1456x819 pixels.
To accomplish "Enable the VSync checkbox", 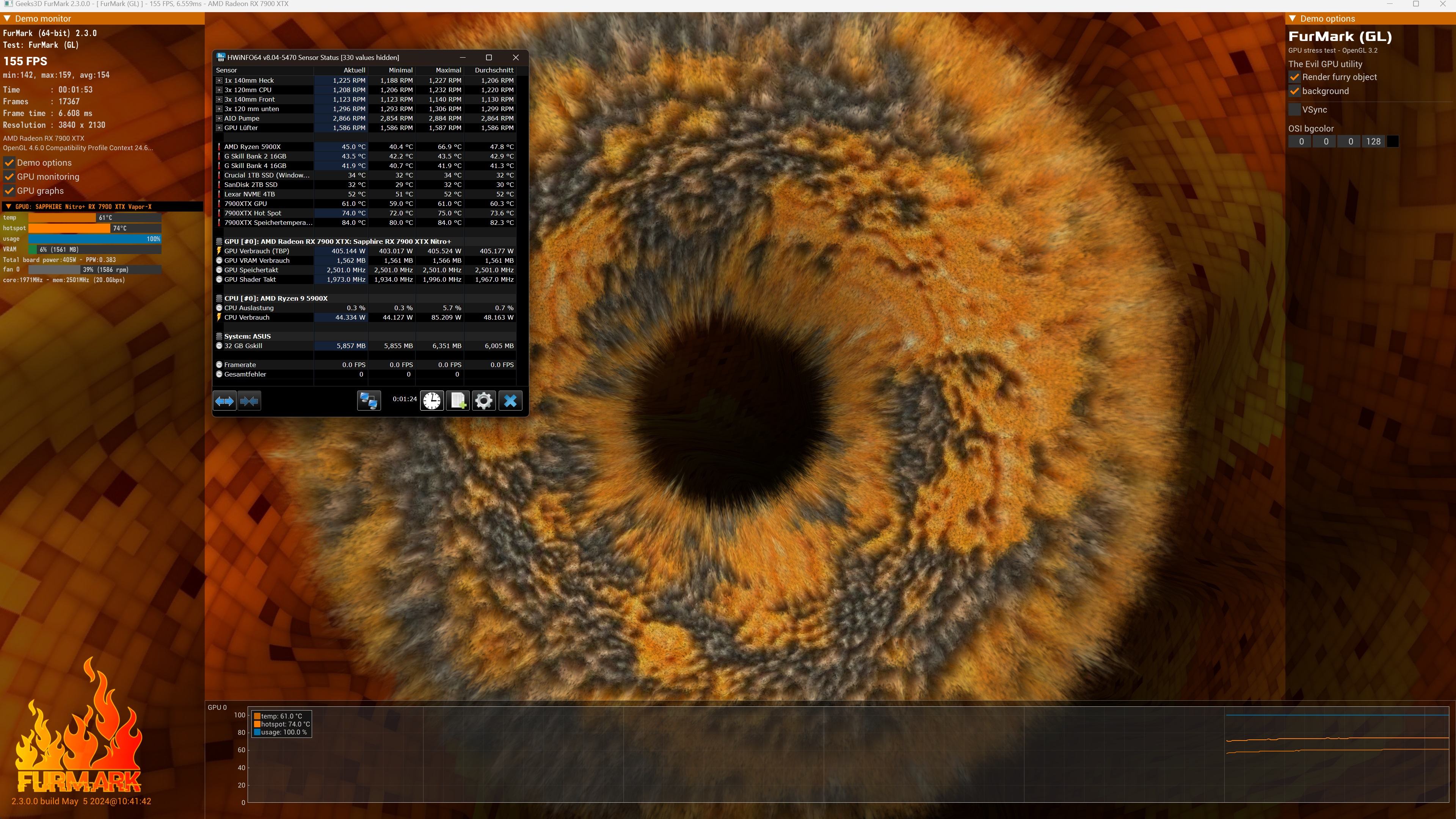I will point(1294,110).
